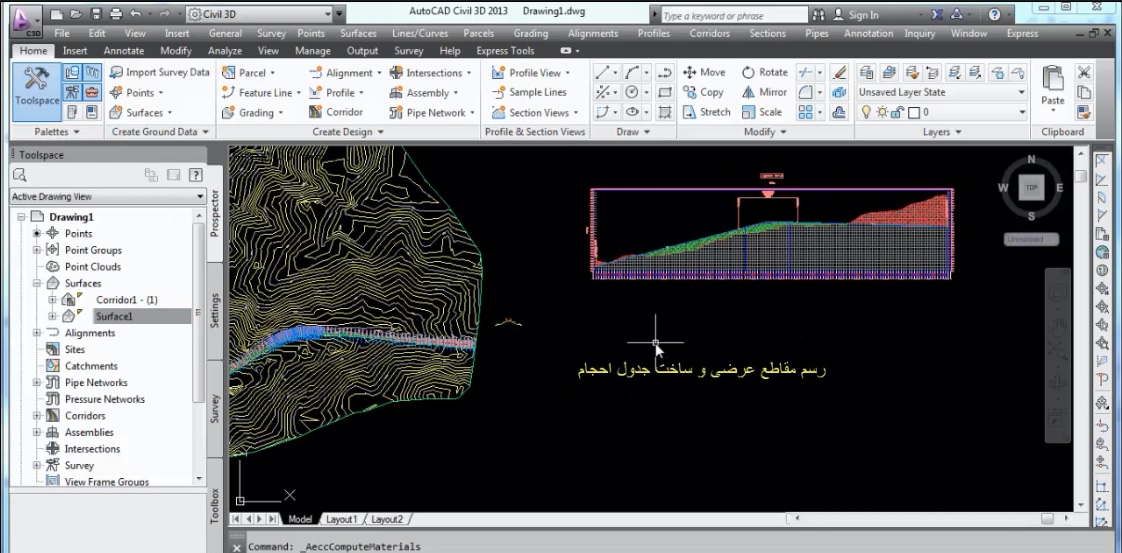Switch to the Insert ribbon tab
The width and height of the screenshot is (1122, 553).
tap(74, 51)
